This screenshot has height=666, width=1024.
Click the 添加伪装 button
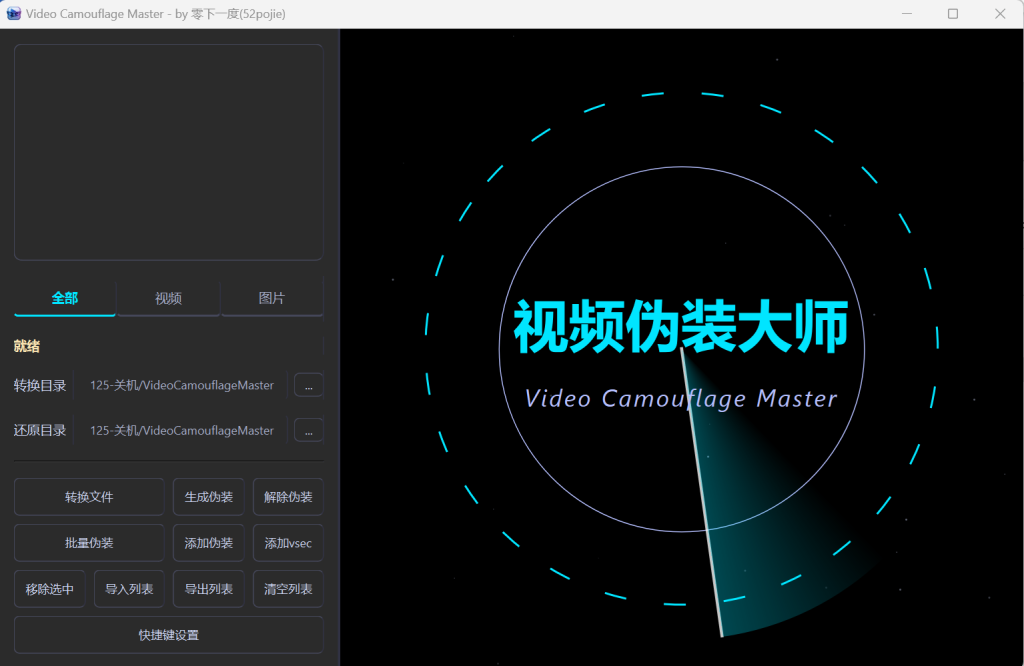coord(208,542)
